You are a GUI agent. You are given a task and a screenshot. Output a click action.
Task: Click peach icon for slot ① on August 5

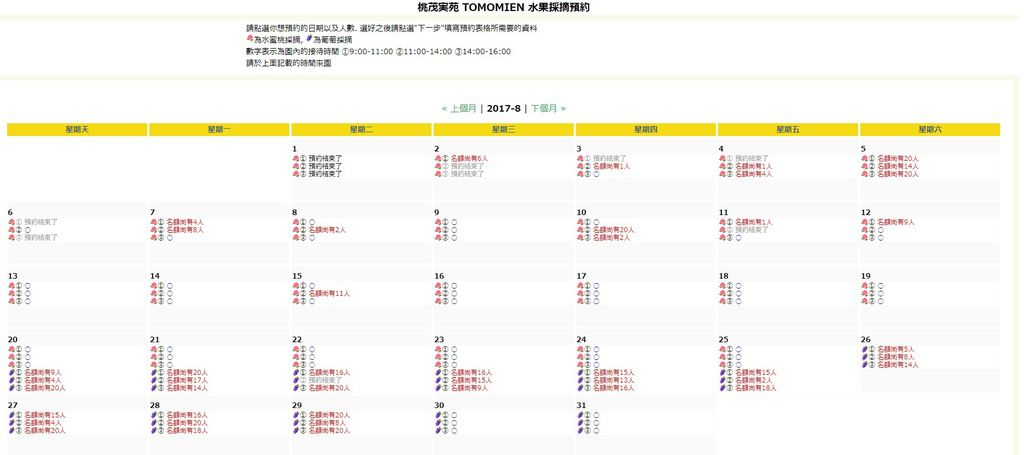click(864, 159)
